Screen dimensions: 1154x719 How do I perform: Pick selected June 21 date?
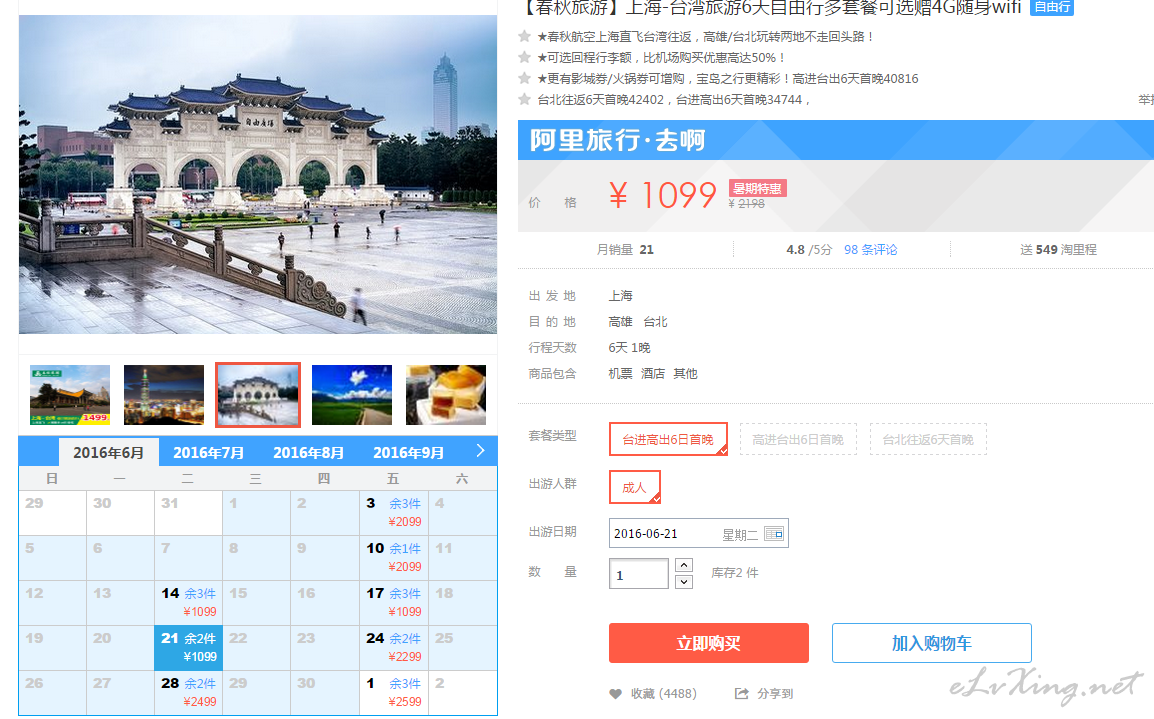(188, 647)
